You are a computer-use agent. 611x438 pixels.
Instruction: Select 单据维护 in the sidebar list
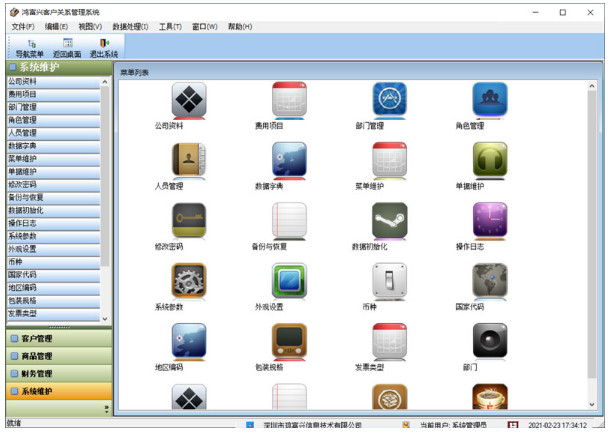pos(53,171)
